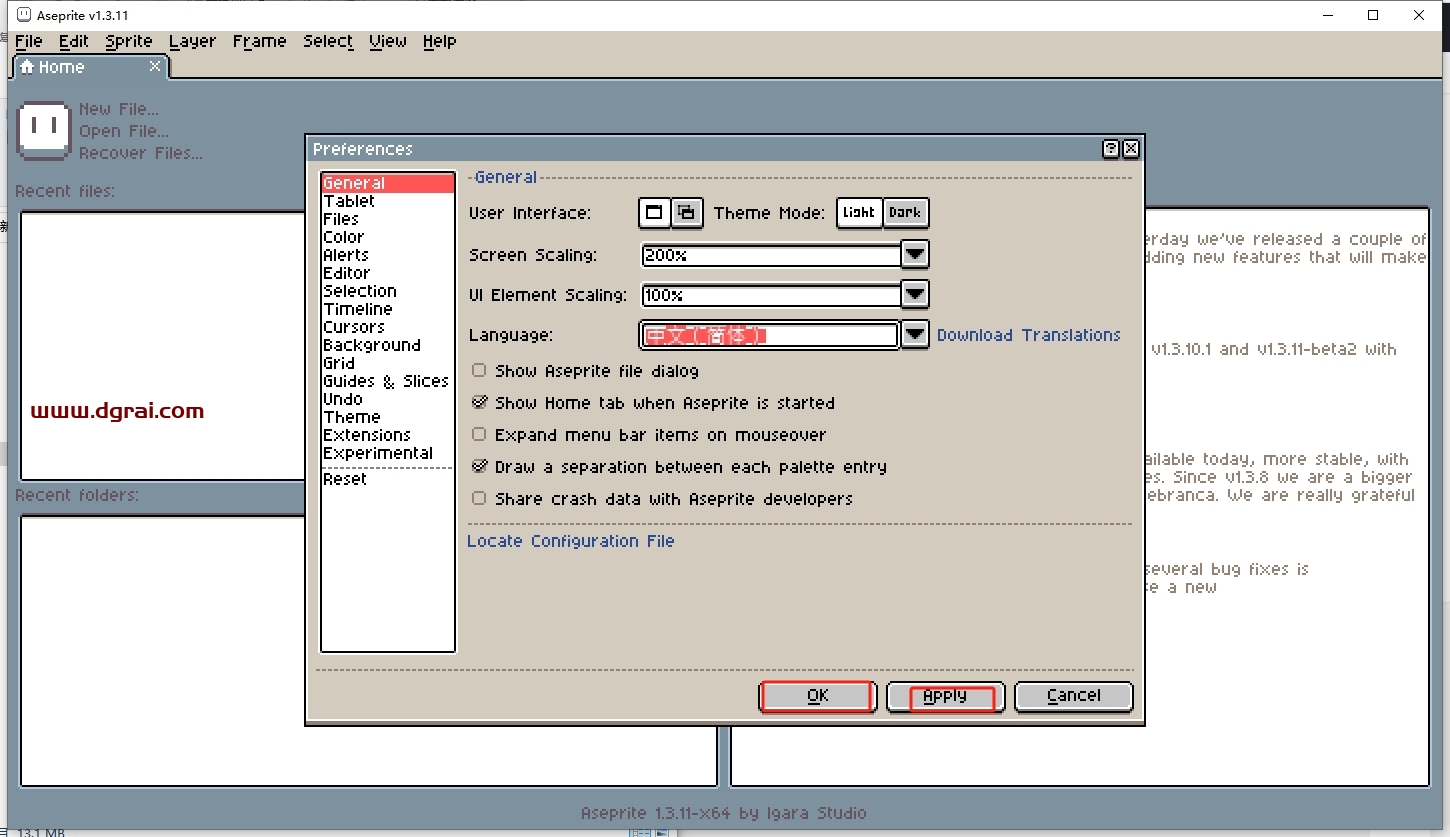Select Files preferences section

click(387, 219)
